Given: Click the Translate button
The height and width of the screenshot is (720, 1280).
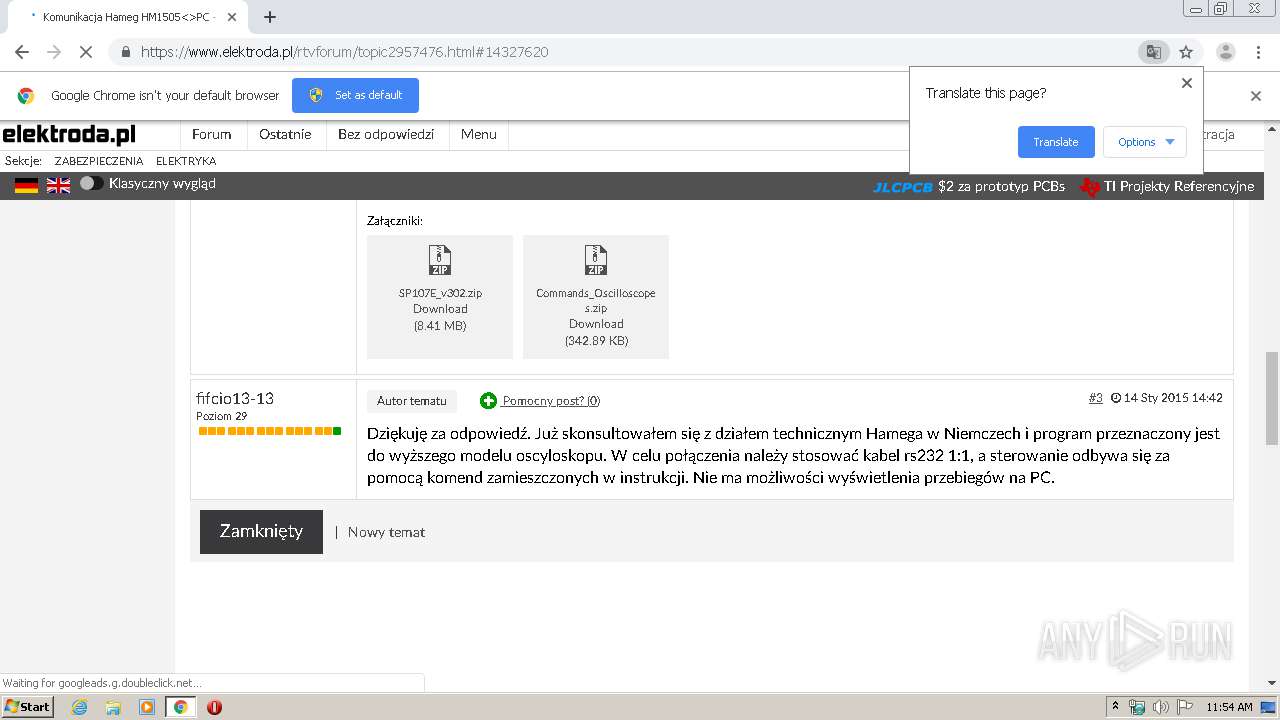Looking at the screenshot, I should coord(1056,142).
